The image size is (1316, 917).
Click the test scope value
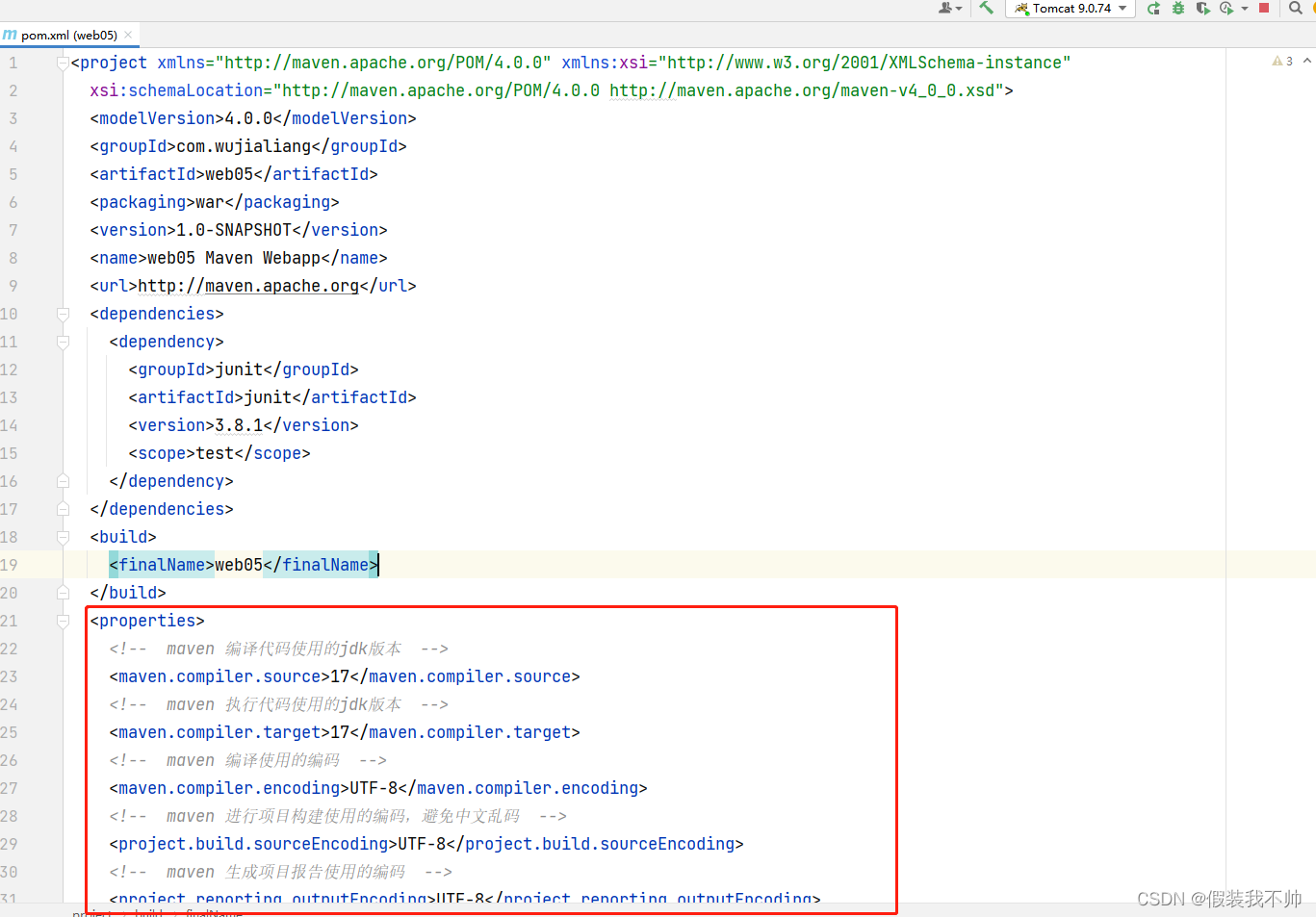pos(215,453)
